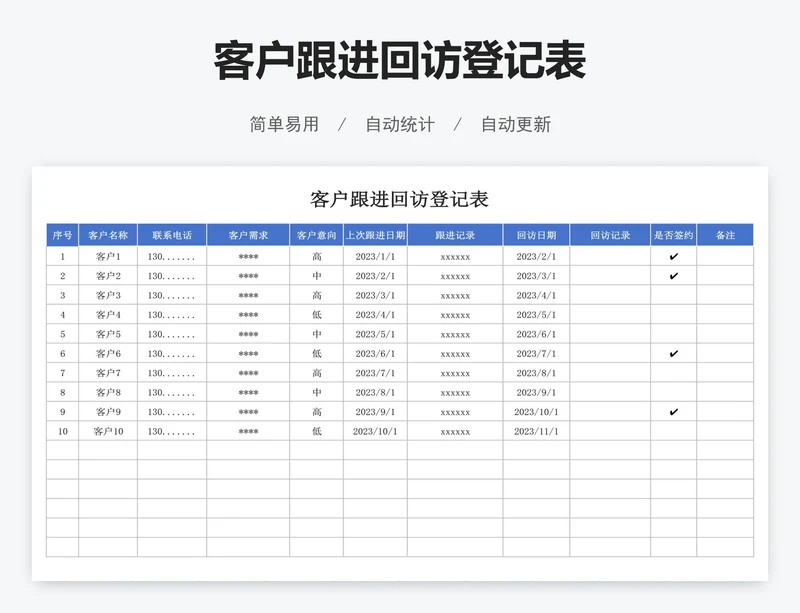The height and width of the screenshot is (613, 800).
Task: Toggle the signed checkmark in 客户2 row
Action: (673, 276)
